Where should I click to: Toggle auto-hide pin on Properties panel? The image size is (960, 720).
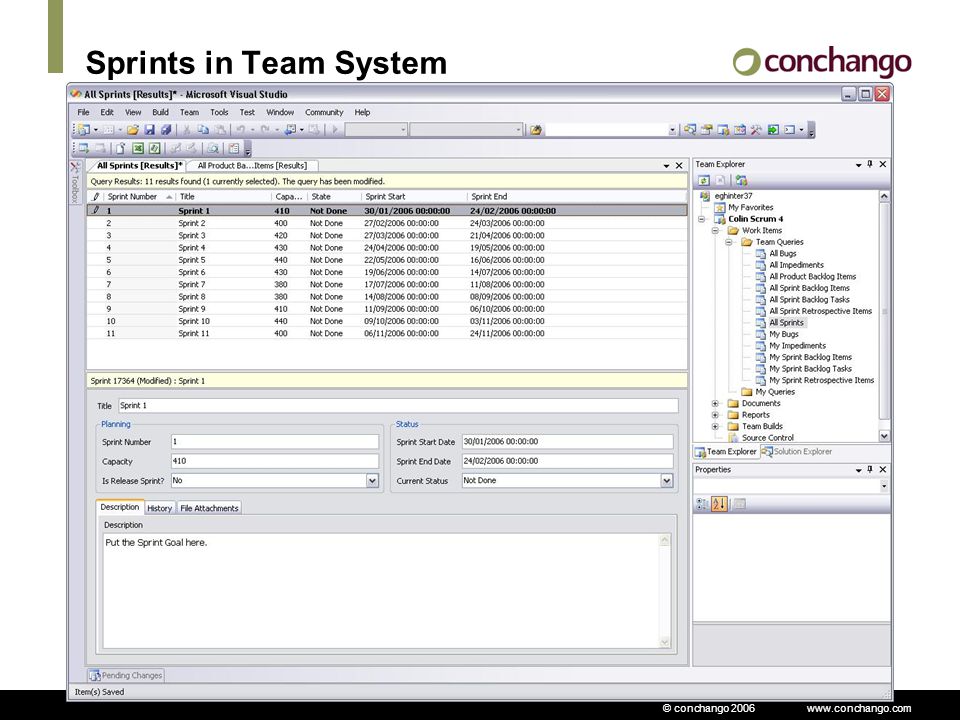(x=870, y=470)
